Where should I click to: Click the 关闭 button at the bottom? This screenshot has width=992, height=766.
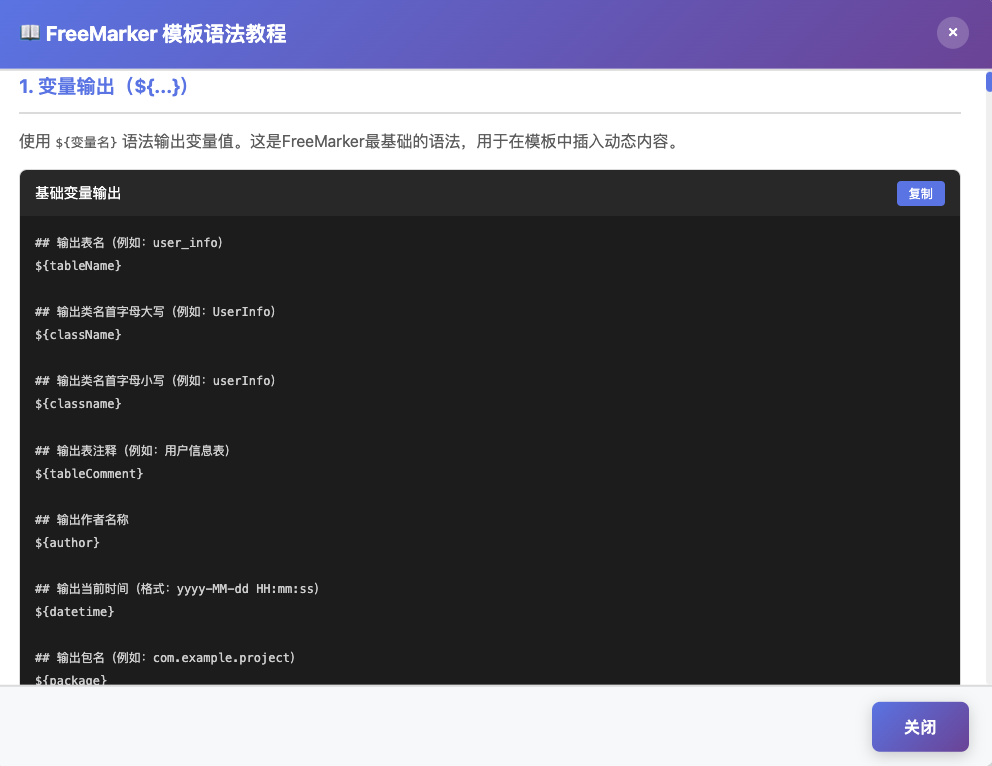click(919, 727)
